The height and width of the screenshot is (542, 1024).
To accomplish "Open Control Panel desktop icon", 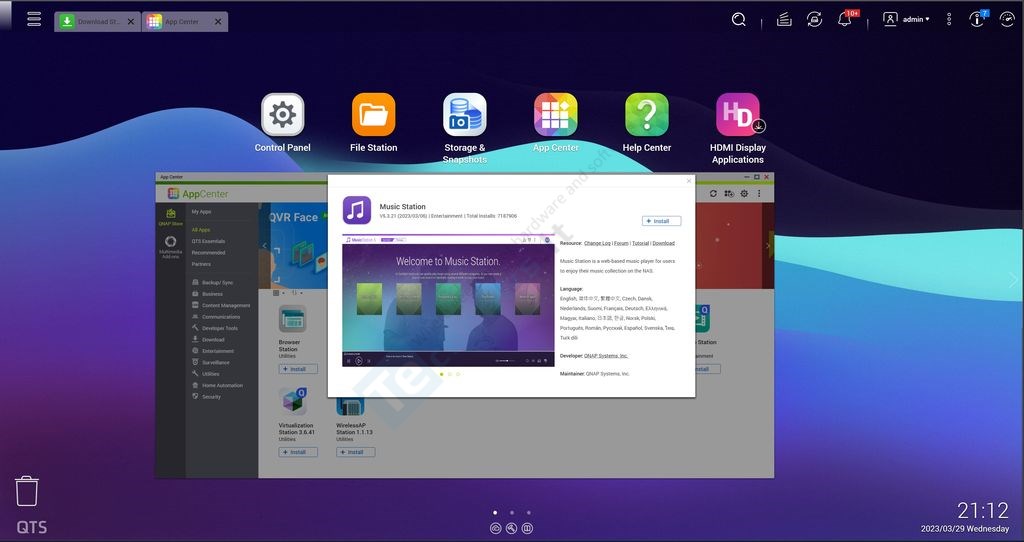I will (x=283, y=115).
